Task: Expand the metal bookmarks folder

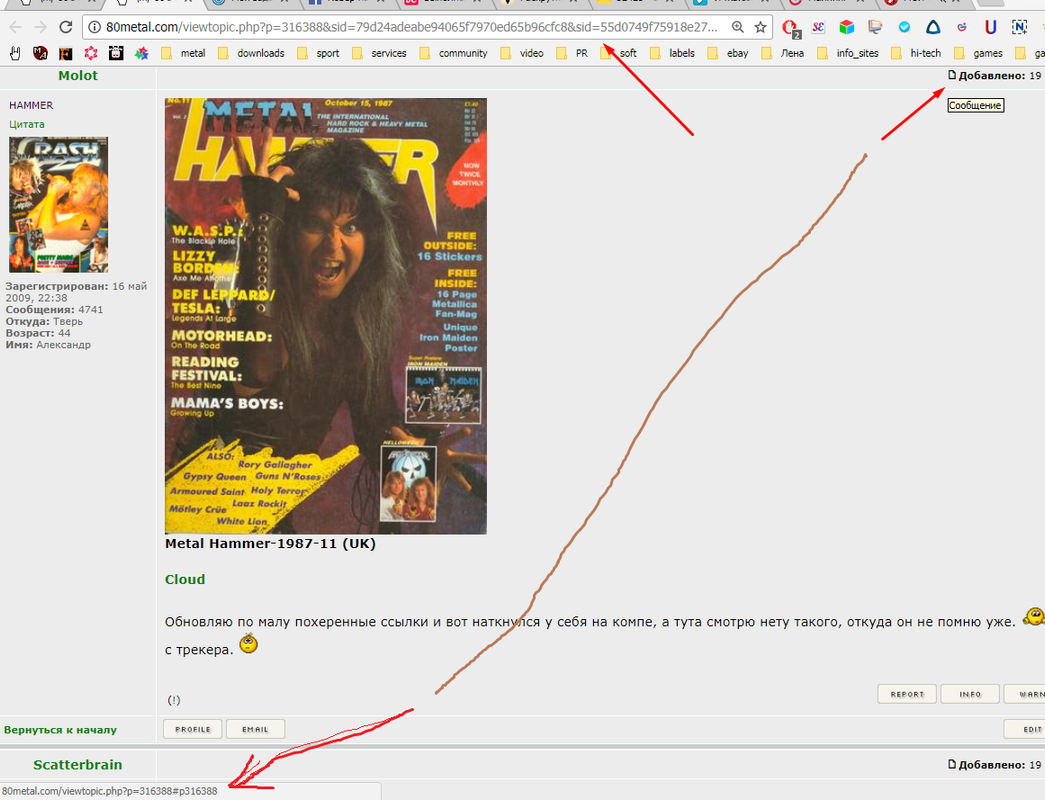Action: (x=183, y=53)
